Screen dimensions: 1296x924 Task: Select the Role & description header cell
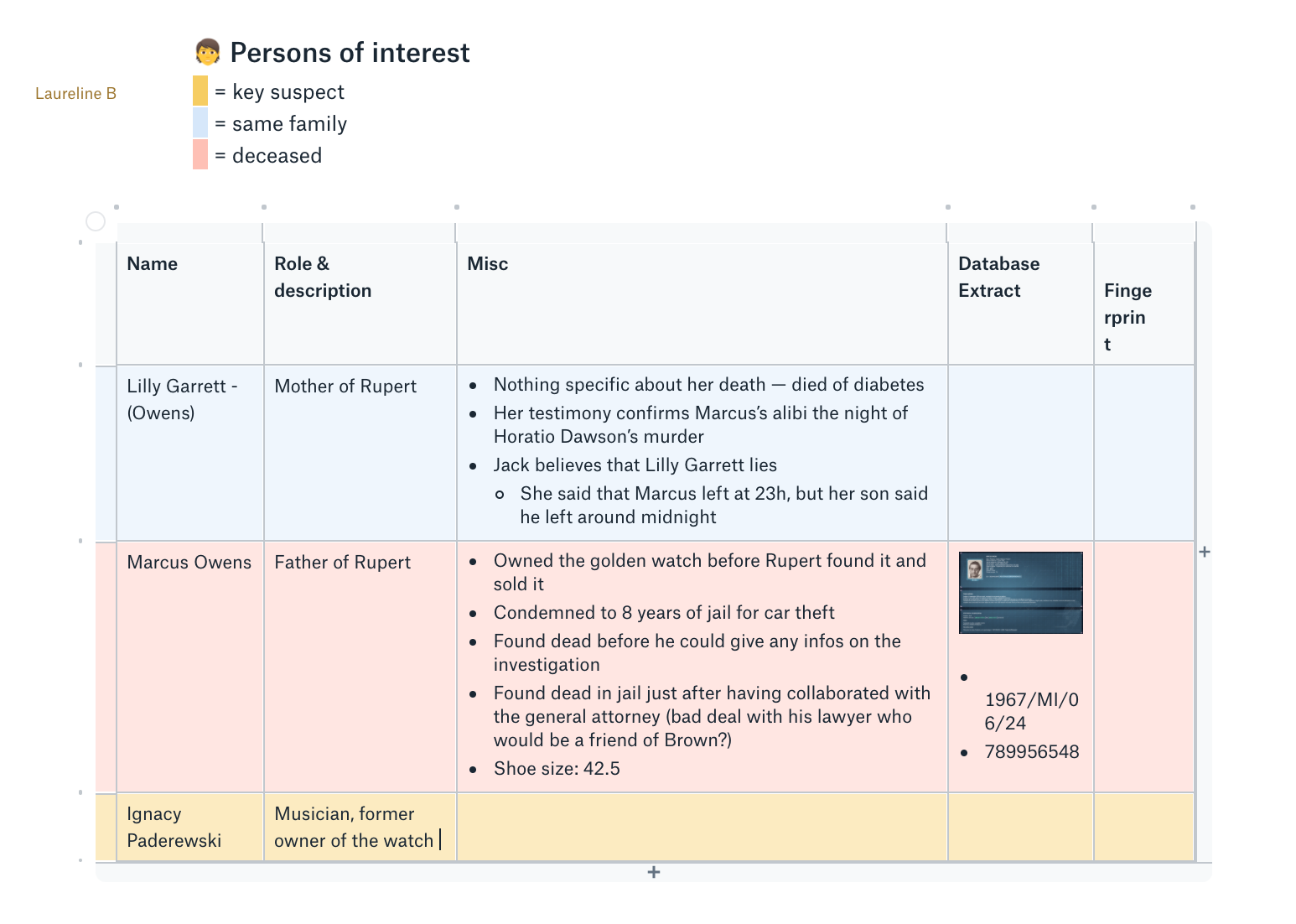[360, 304]
